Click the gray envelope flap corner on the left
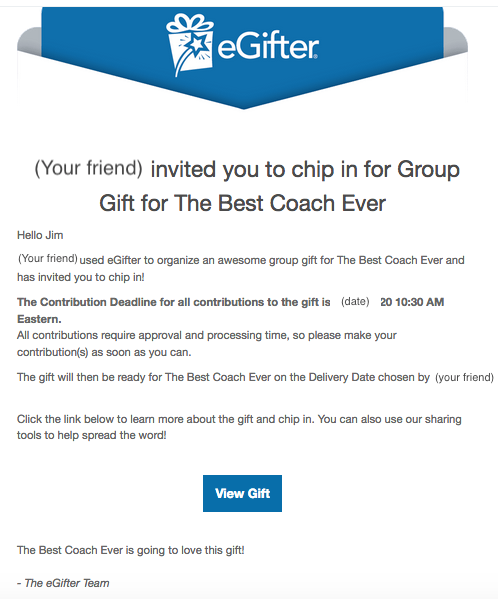 pos(29,41)
